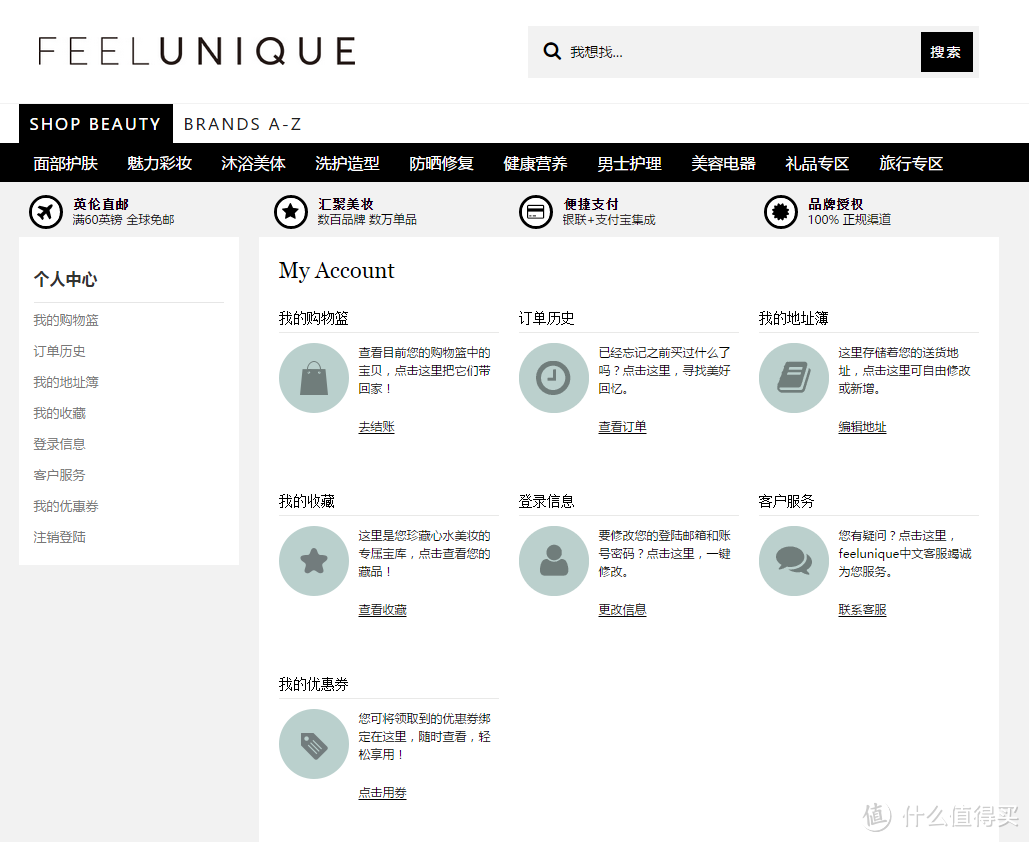Screen dimensions: 1029x842
Task: Click the 查看收藏 link
Action: (x=383, y=610)
